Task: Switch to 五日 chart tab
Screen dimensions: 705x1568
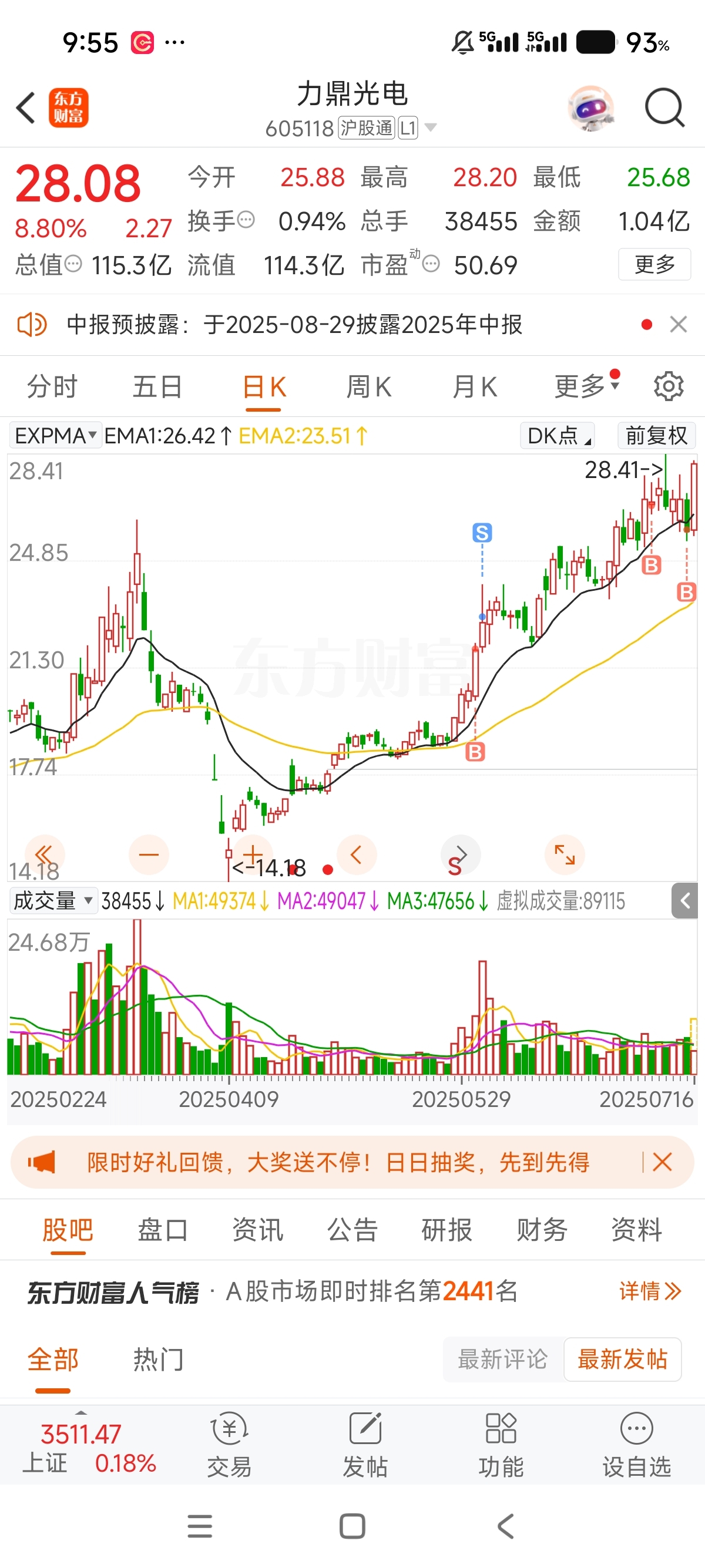Action: tap(157, 386)
